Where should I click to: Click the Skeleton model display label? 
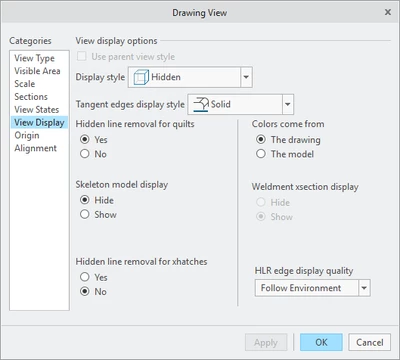click(122, 184)
